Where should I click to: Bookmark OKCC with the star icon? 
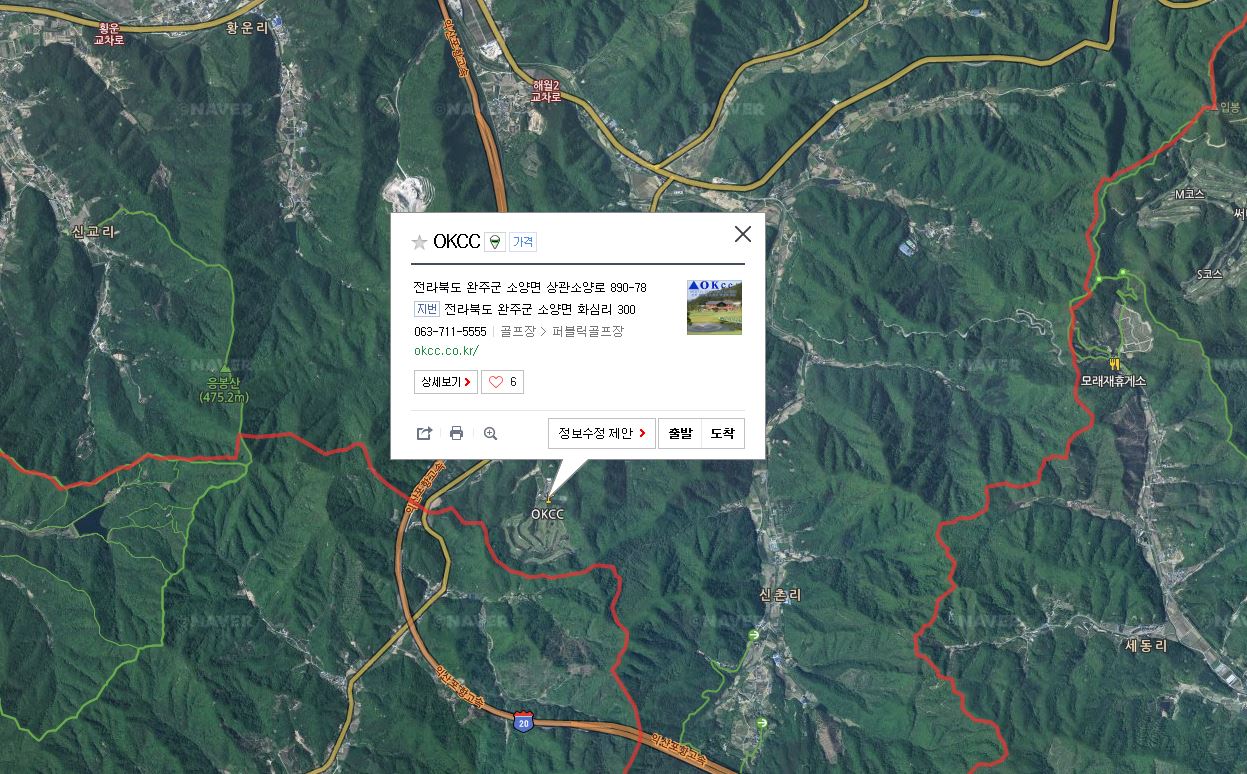pyautogui.click(x=420, y=242)
